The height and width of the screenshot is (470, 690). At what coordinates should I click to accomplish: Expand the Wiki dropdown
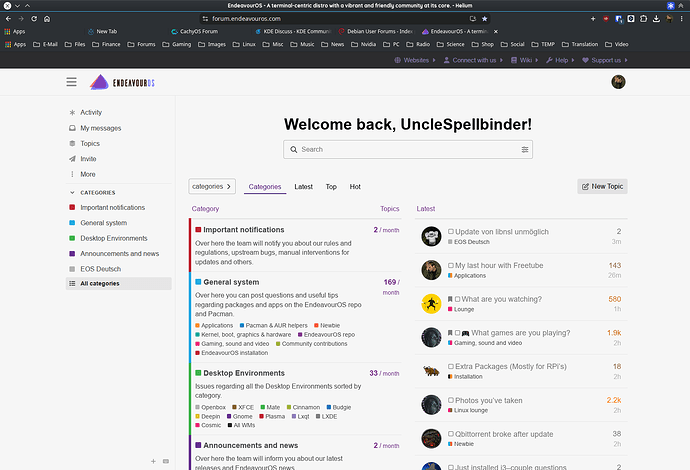tap(524, 60)
